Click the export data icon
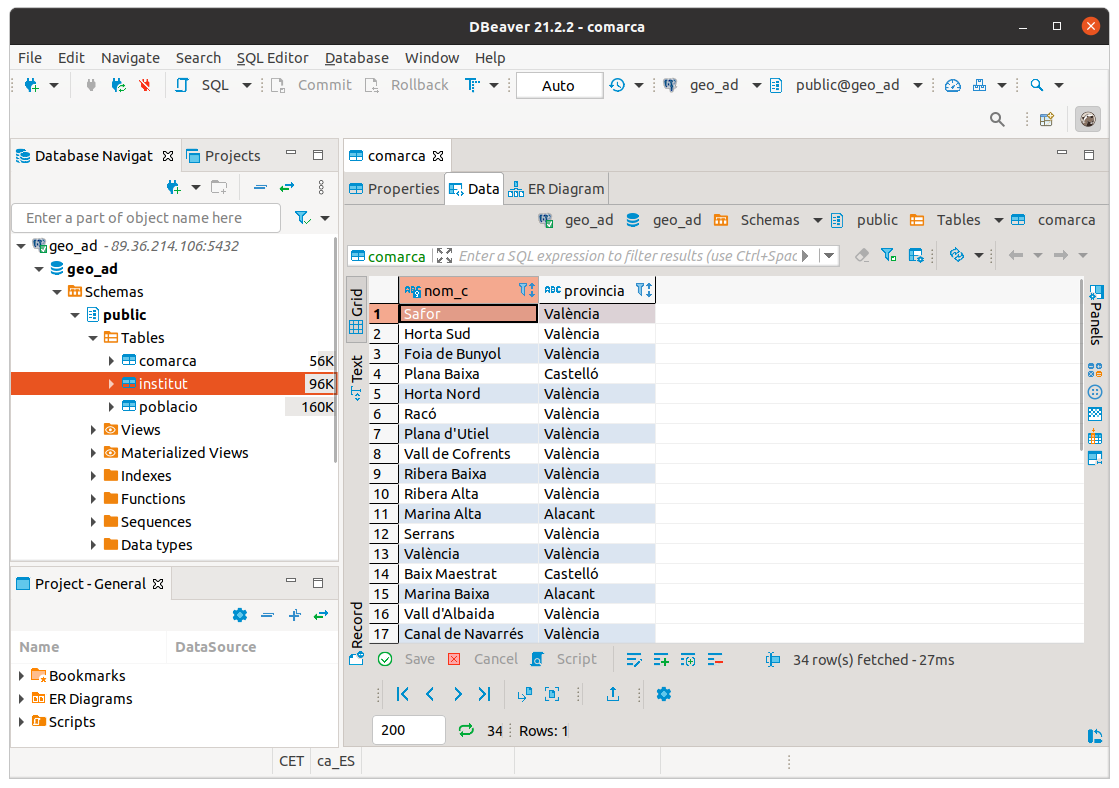This screenshot has width=1119, height=788. pyautogui.click(x=613, y=694)
